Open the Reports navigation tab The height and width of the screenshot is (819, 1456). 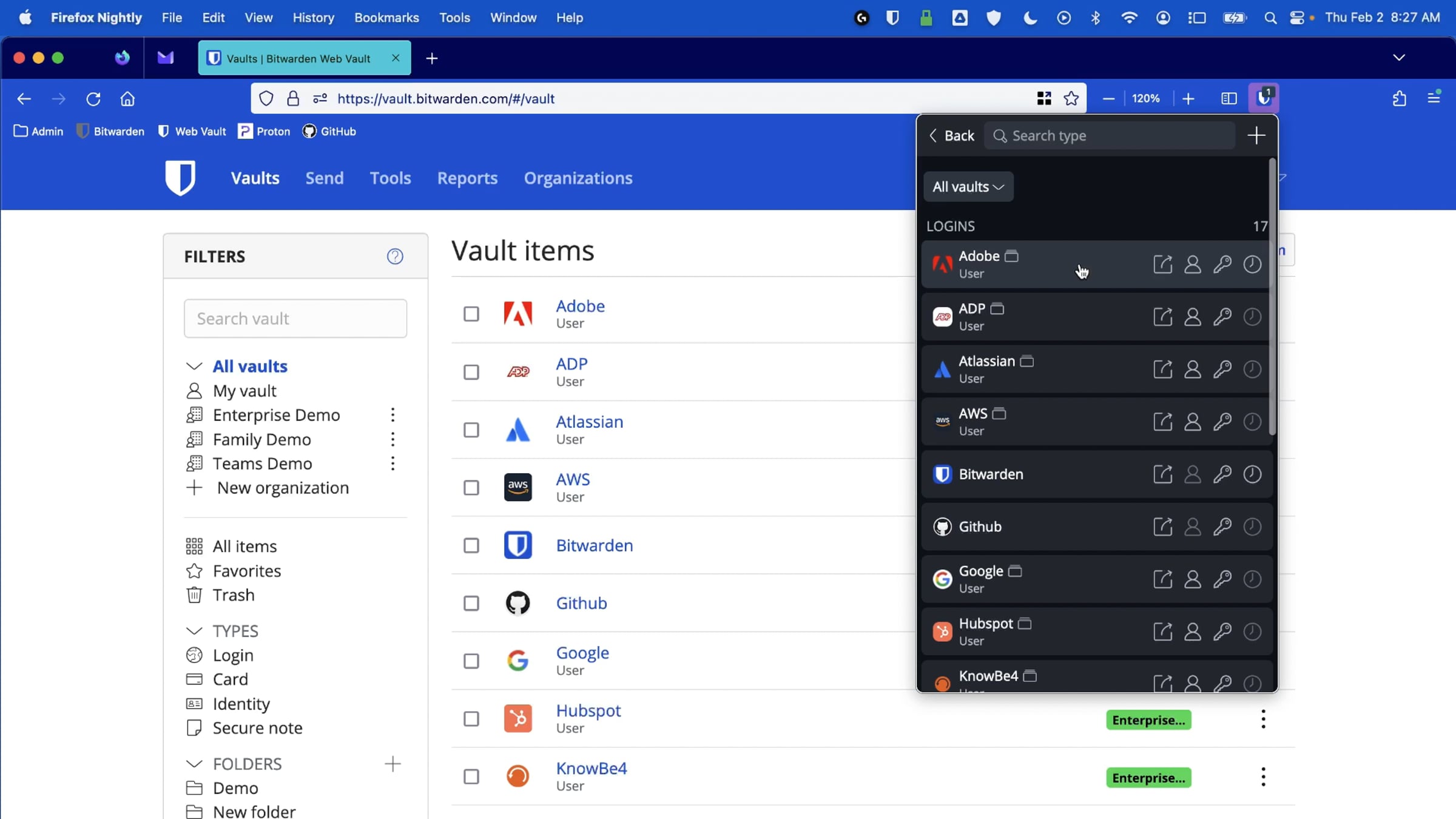coord(467,178)
